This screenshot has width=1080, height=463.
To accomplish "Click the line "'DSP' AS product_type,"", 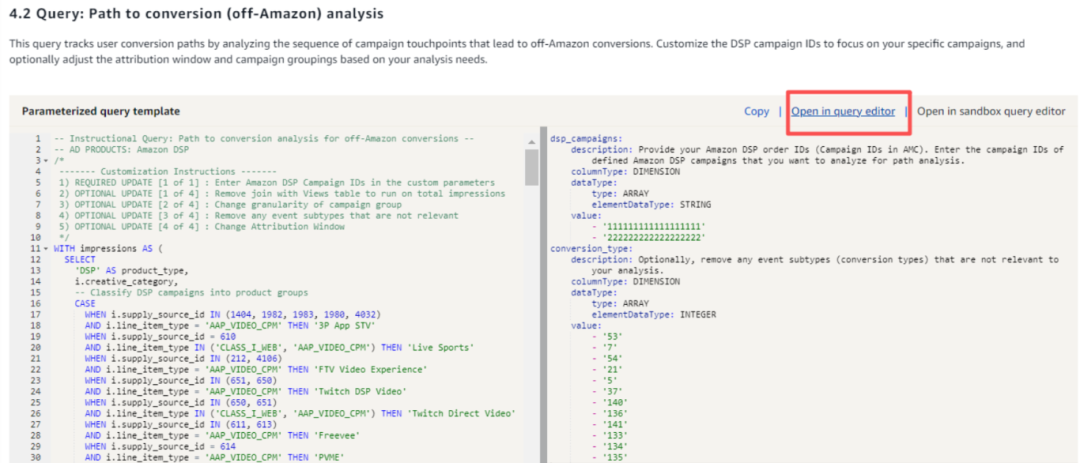I will (132, 271).
